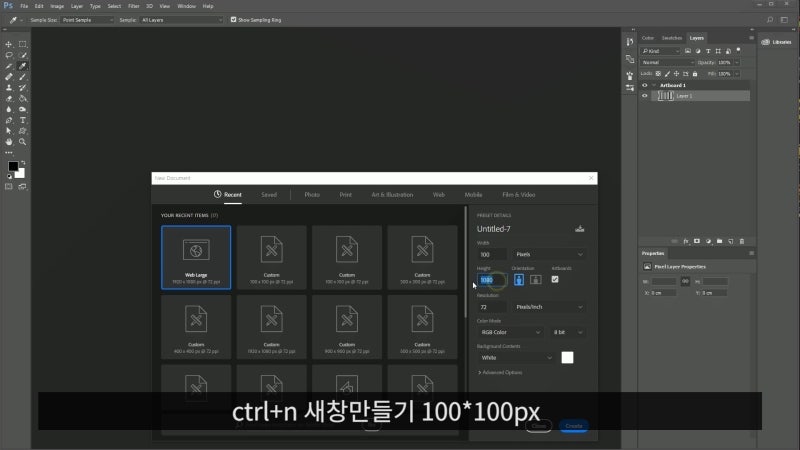Open the Filter menu

(134, 6)
